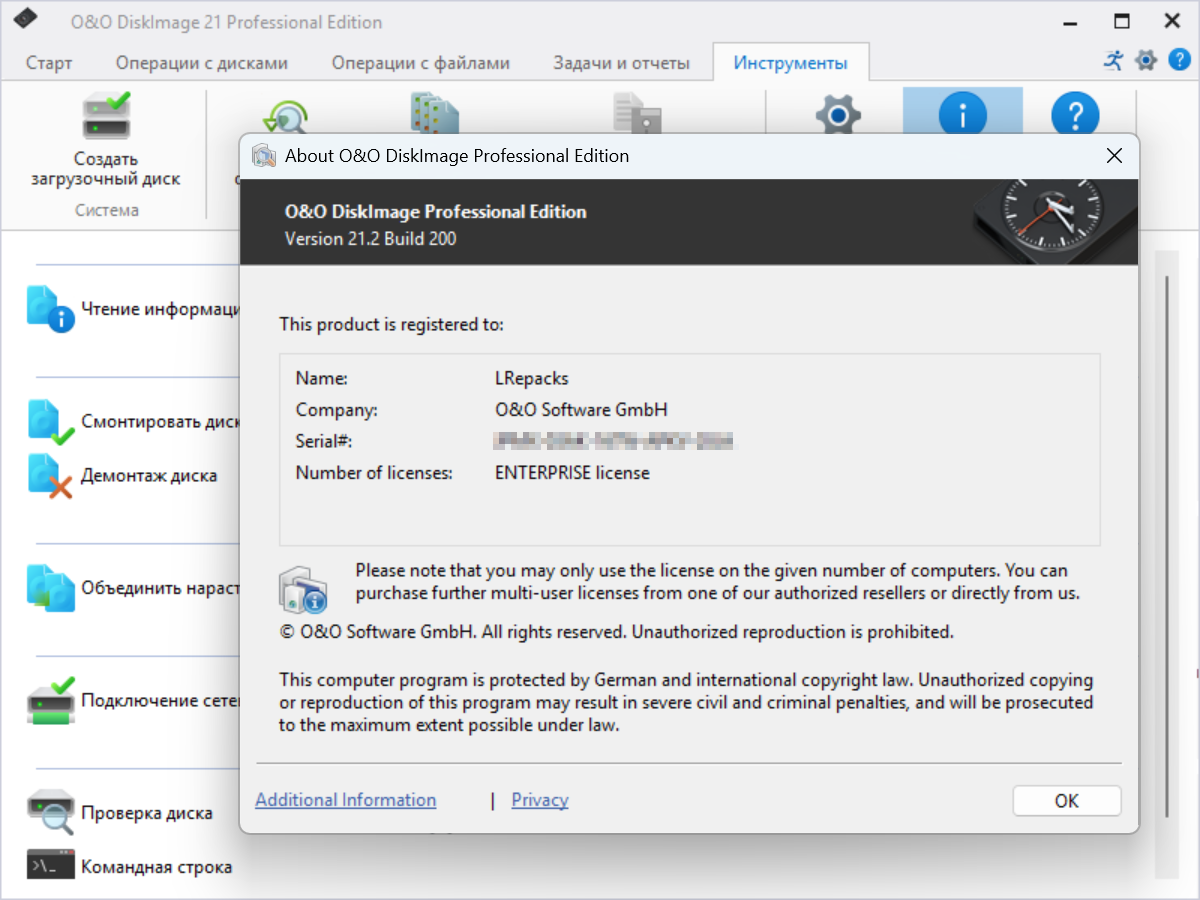Open the Командная строка terminal icon
The height and width of the screenshot is (900, 1200).
coord(50,866)
